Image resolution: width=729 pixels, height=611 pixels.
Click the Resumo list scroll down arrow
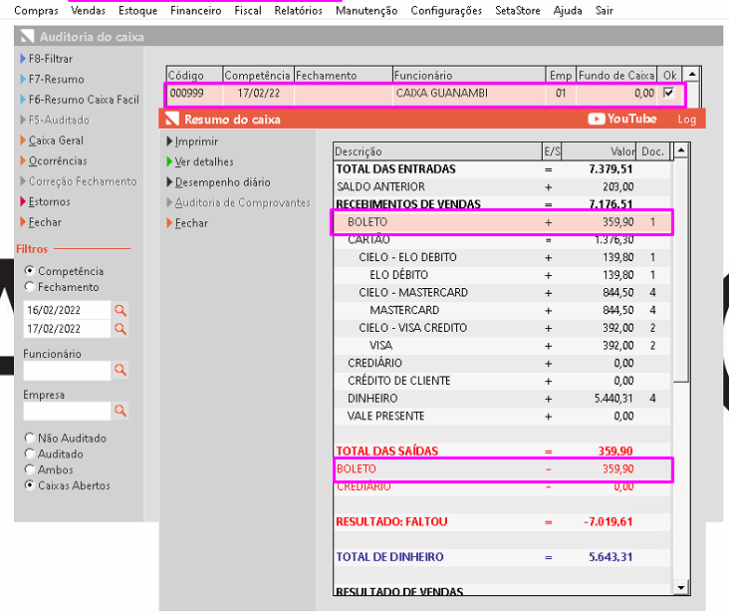pos(681,587)
